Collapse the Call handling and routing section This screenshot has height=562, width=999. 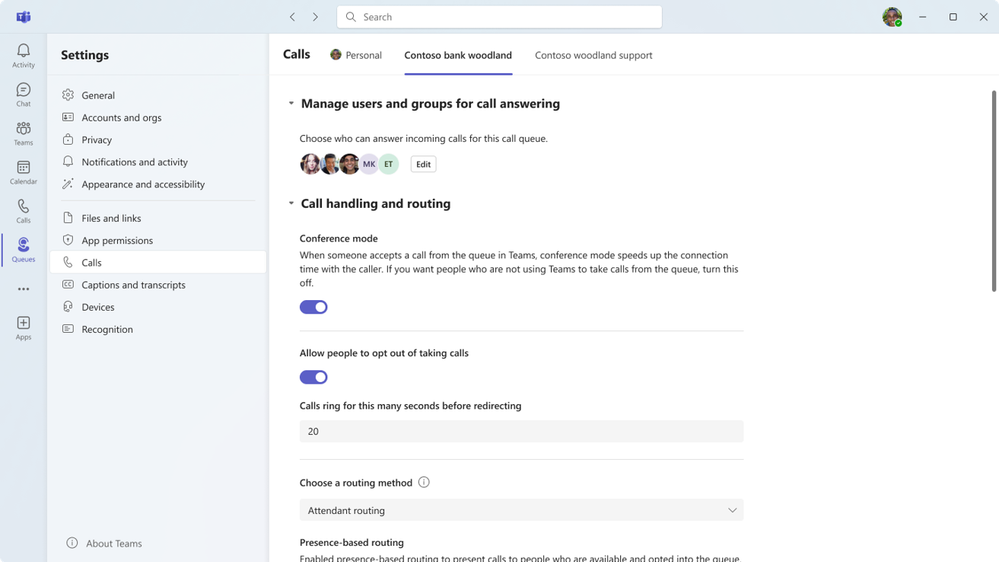click(x=291, y=204)
